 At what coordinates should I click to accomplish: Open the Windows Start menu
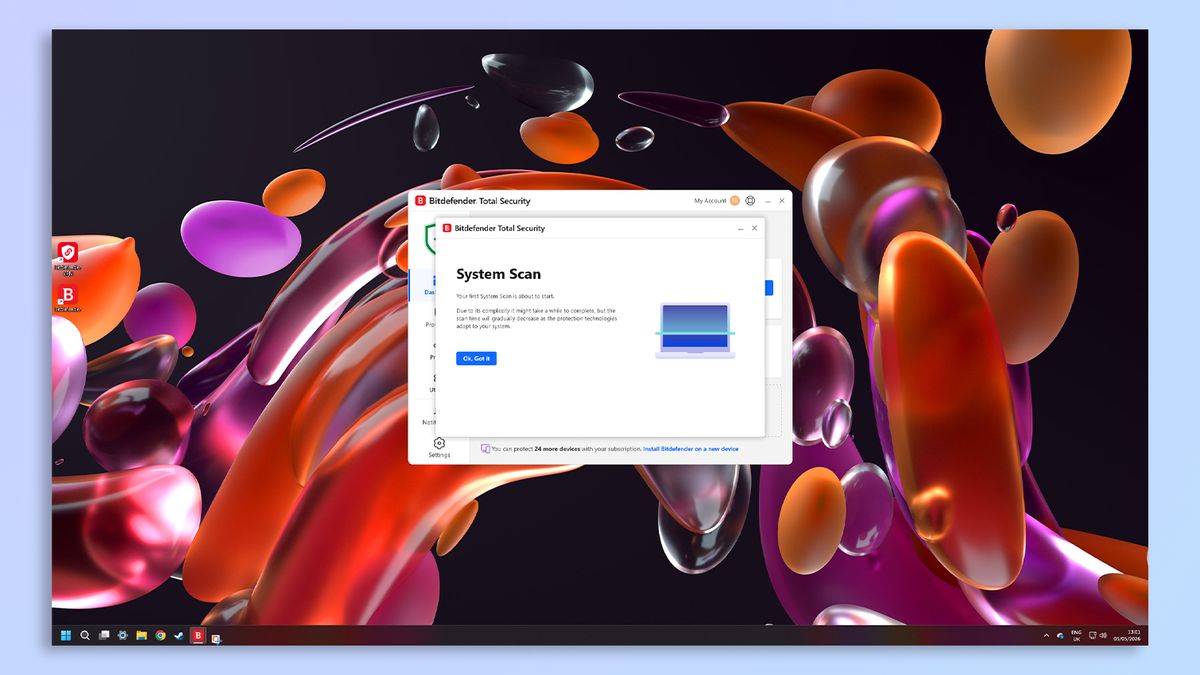(x=66, y=635)
